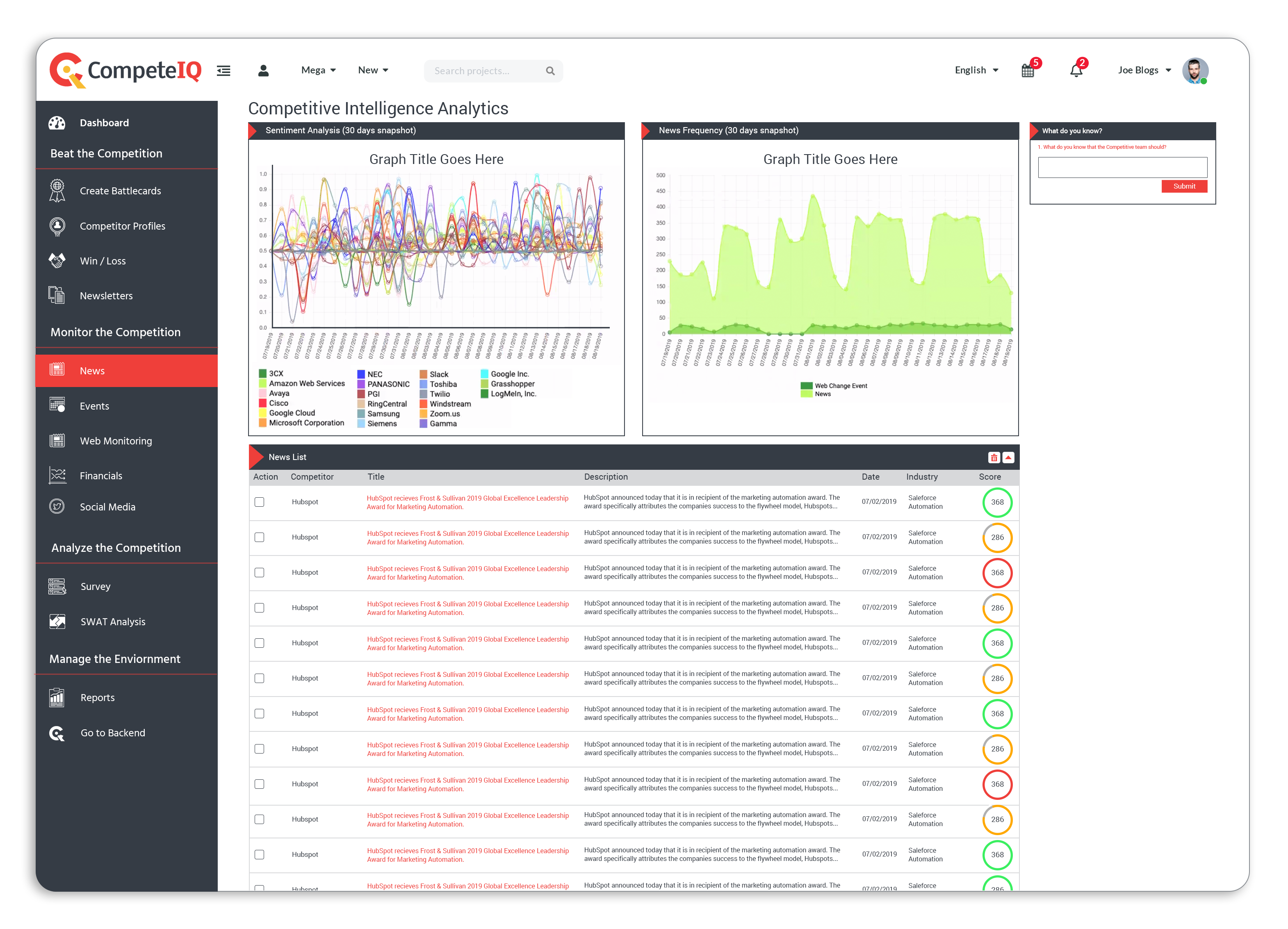This screenshot has height=929, width=1288.
Task: Open Newsletters sidebar link
Action: (x=106, y=296)
